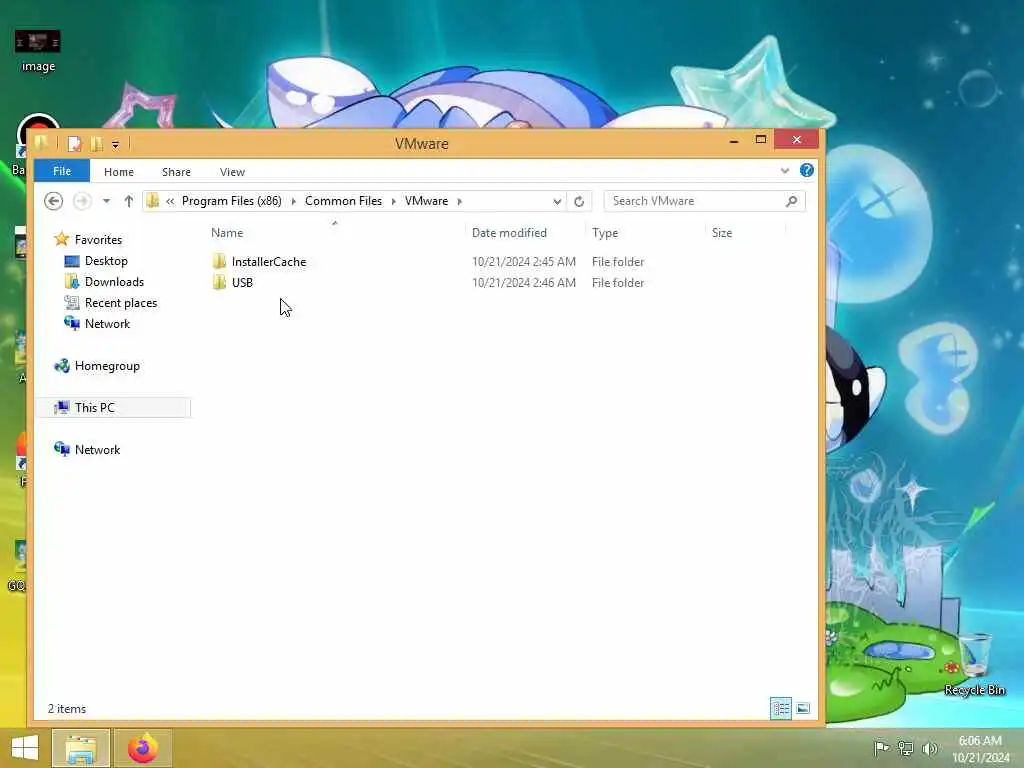
Task: Select bottom Network in navigation pane
Action: click(97, 450)
